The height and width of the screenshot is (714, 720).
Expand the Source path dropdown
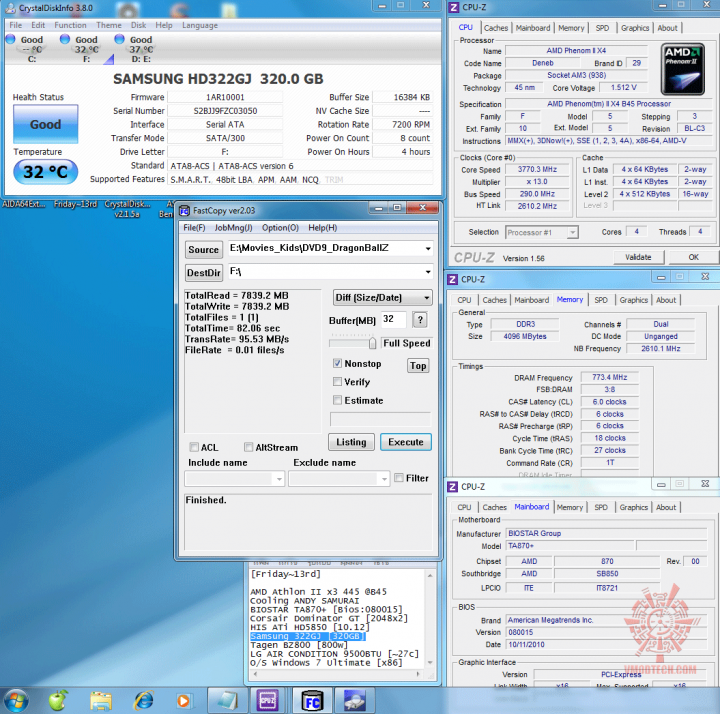click(x=428, y=248)
